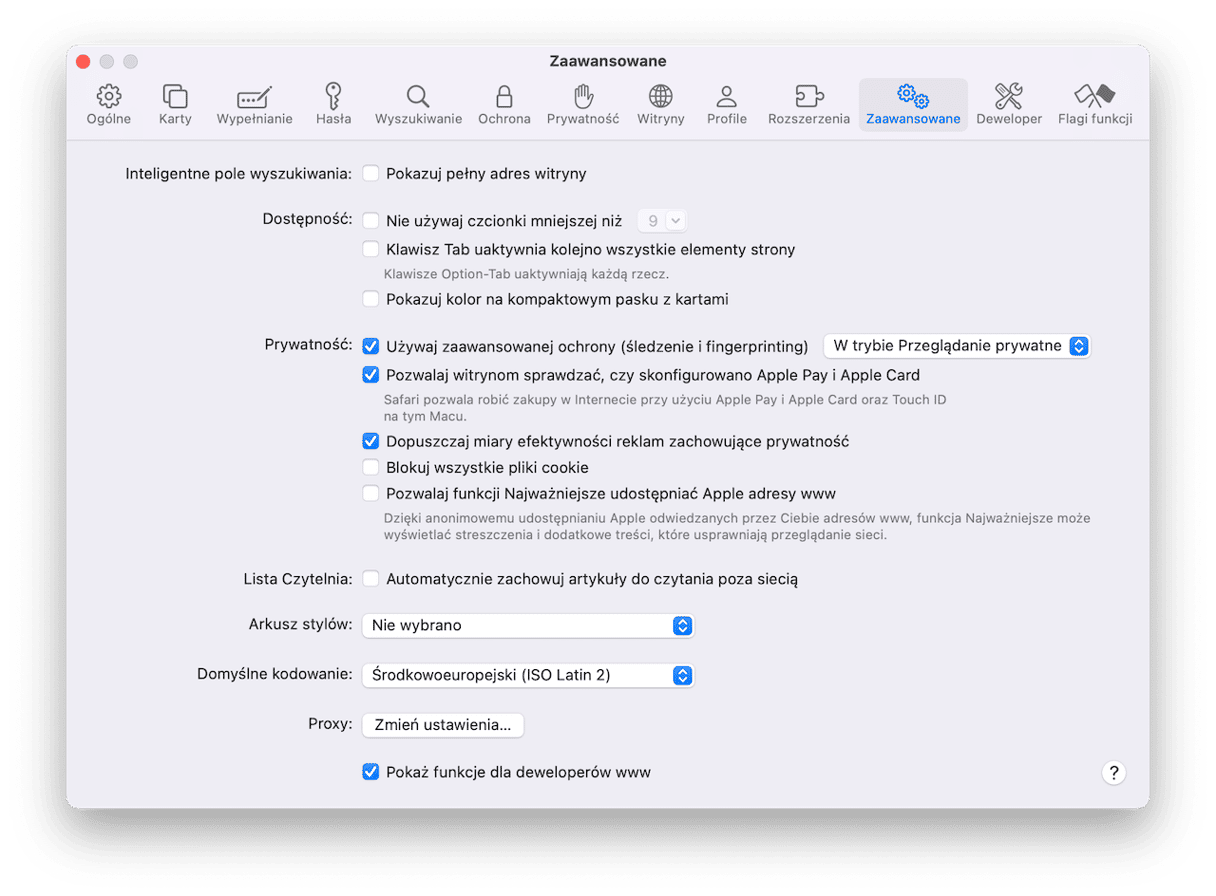Enable Pokazuj kolor na kompaktowym pasku
The width and height of the screenshot is (1216, 896).
point(371,299)
